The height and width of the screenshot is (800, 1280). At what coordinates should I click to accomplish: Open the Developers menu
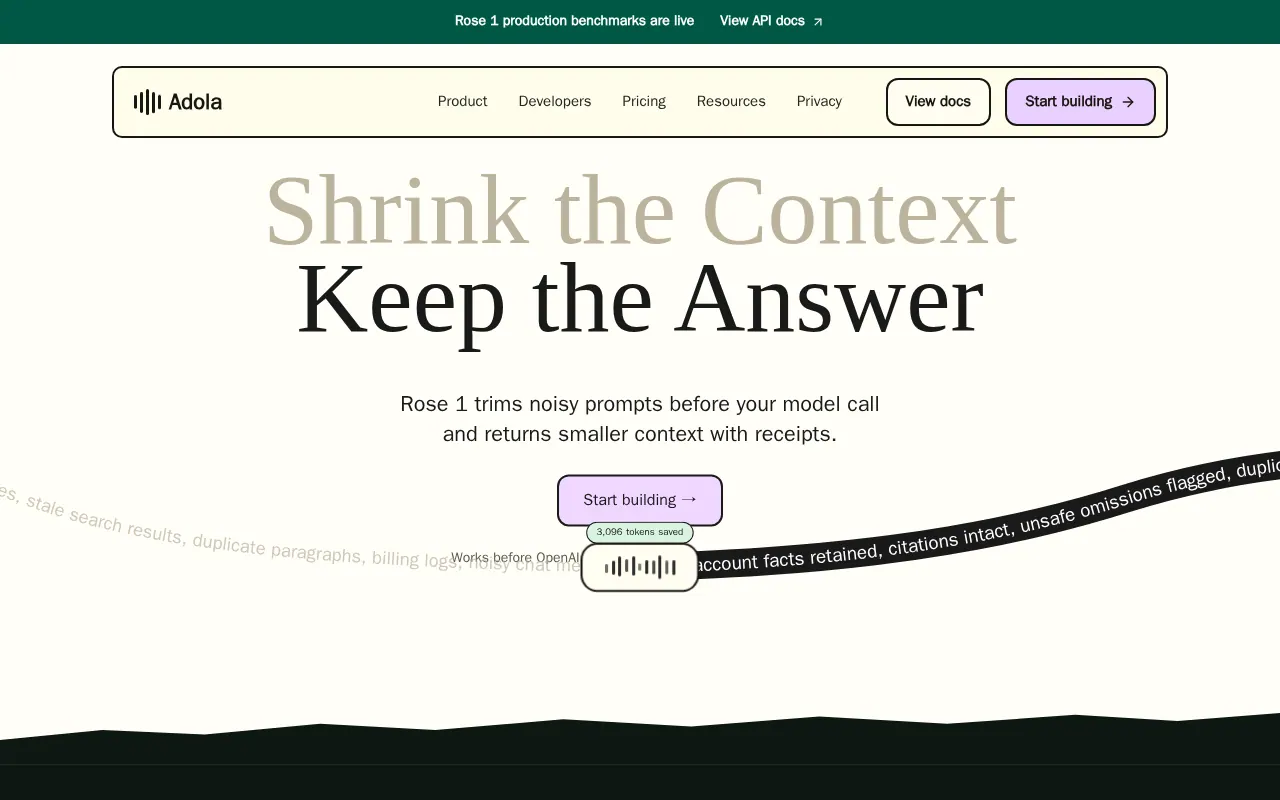pos(555,102)
